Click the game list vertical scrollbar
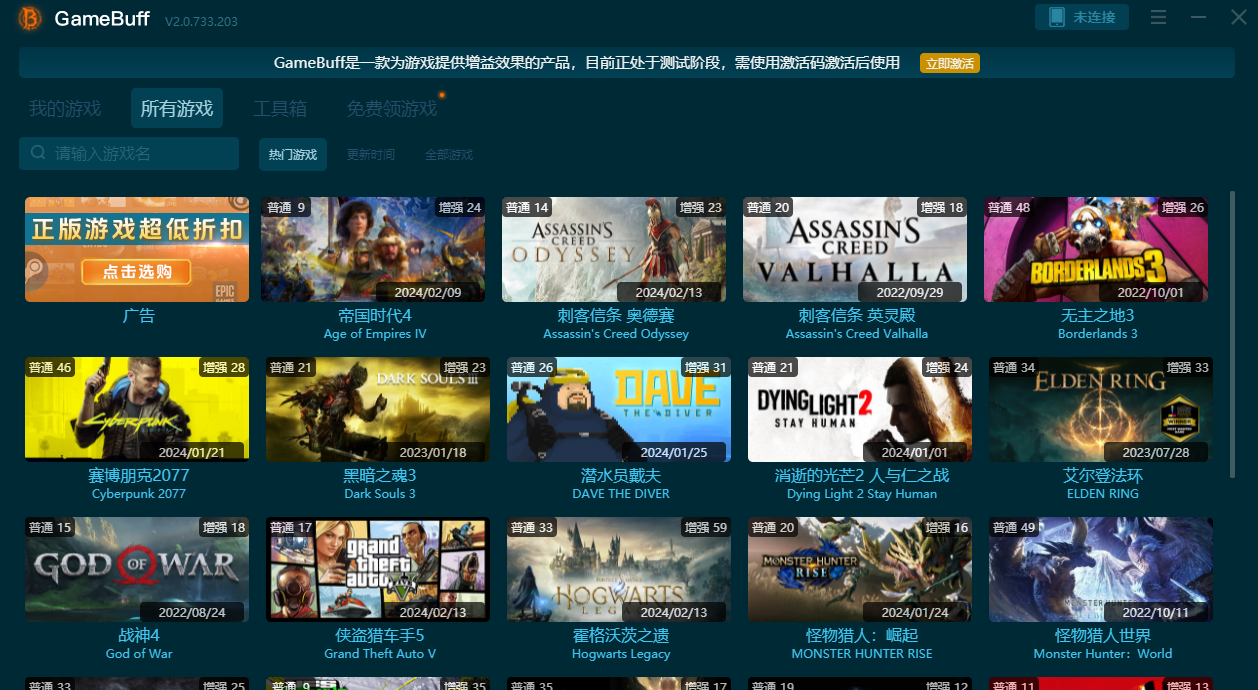This screenshot has height=690, width=1258. [x=1232, y=334]
